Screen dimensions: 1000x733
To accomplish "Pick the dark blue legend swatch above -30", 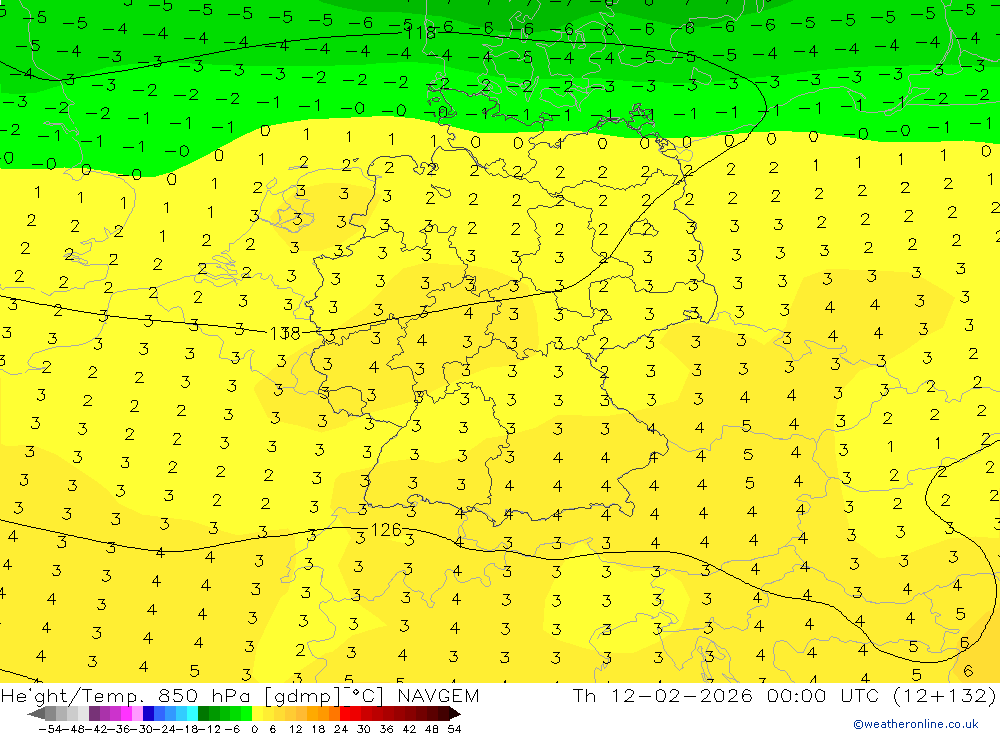I will (148, 714).
